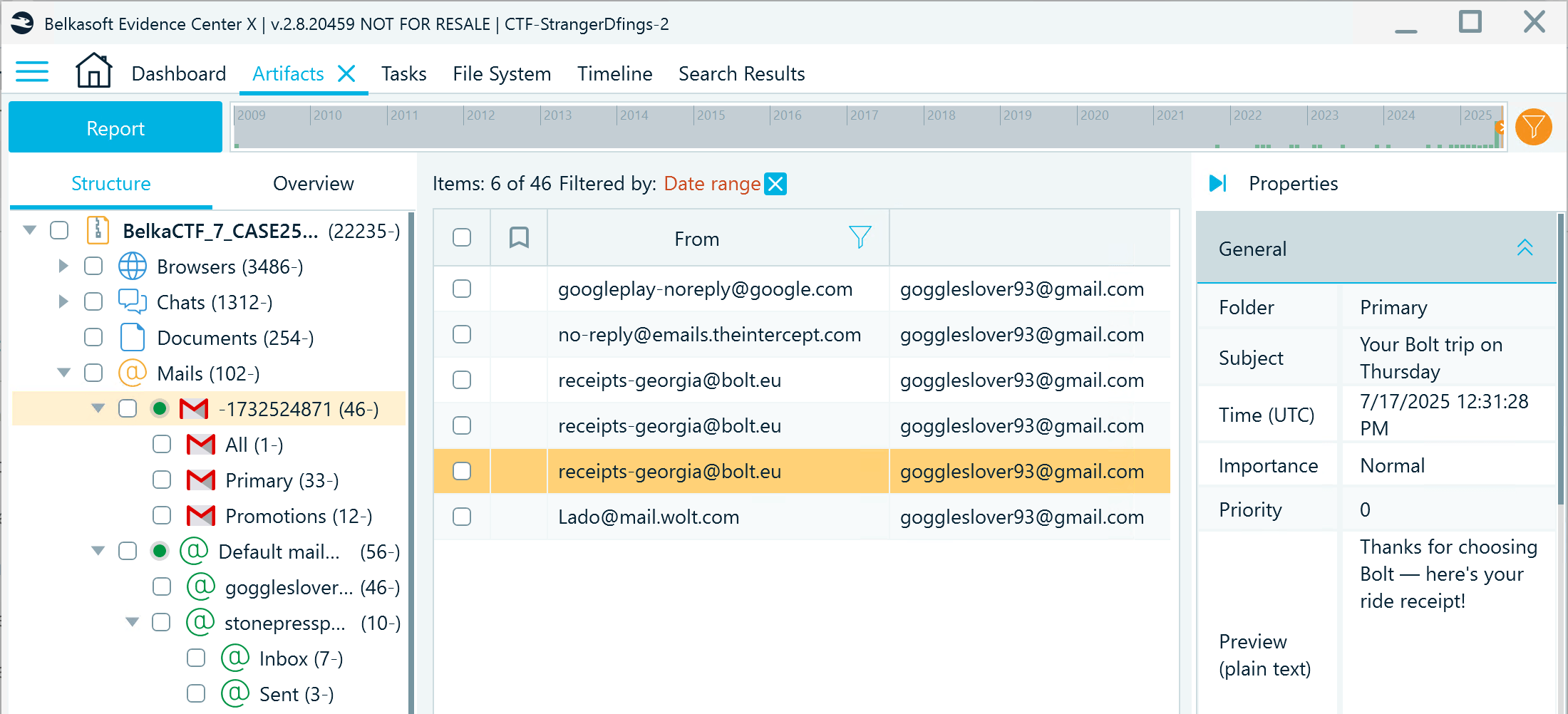Click green status dot on Default mail

tap(160, 551)
